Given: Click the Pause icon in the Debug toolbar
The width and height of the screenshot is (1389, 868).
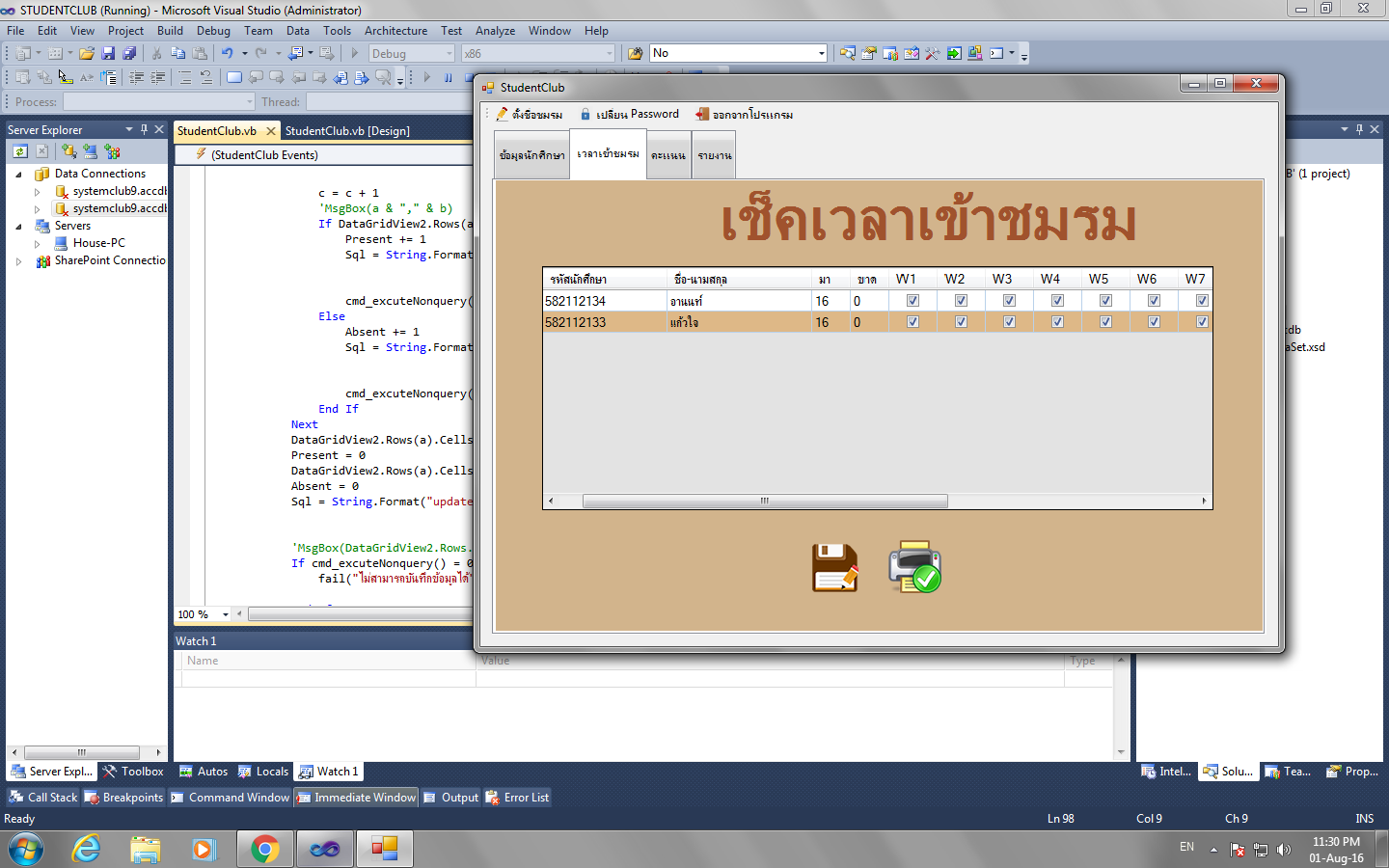Looking at the screenshot, I should tap(449, 77).
